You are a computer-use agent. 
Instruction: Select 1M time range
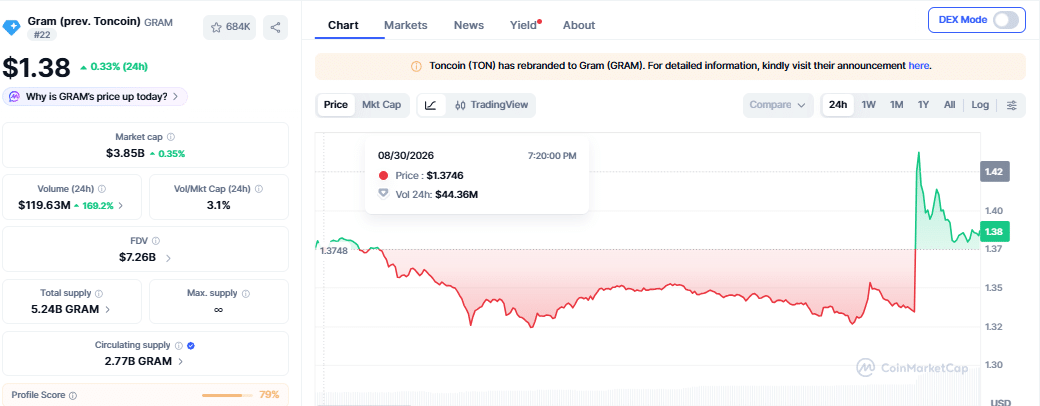pyautogui.click(x=897, y=105)
